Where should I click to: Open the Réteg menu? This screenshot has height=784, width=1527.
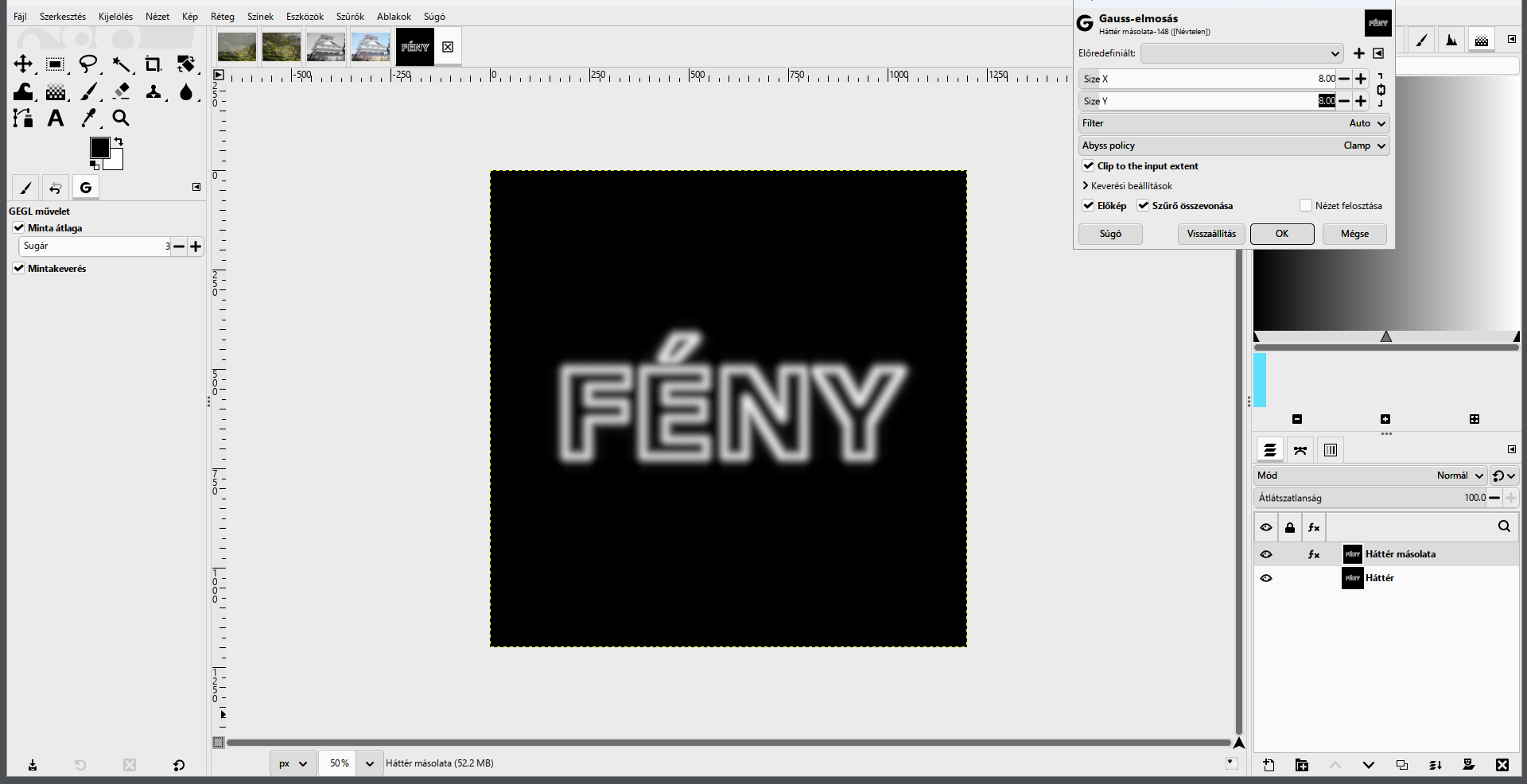click(x=223, y=16)
